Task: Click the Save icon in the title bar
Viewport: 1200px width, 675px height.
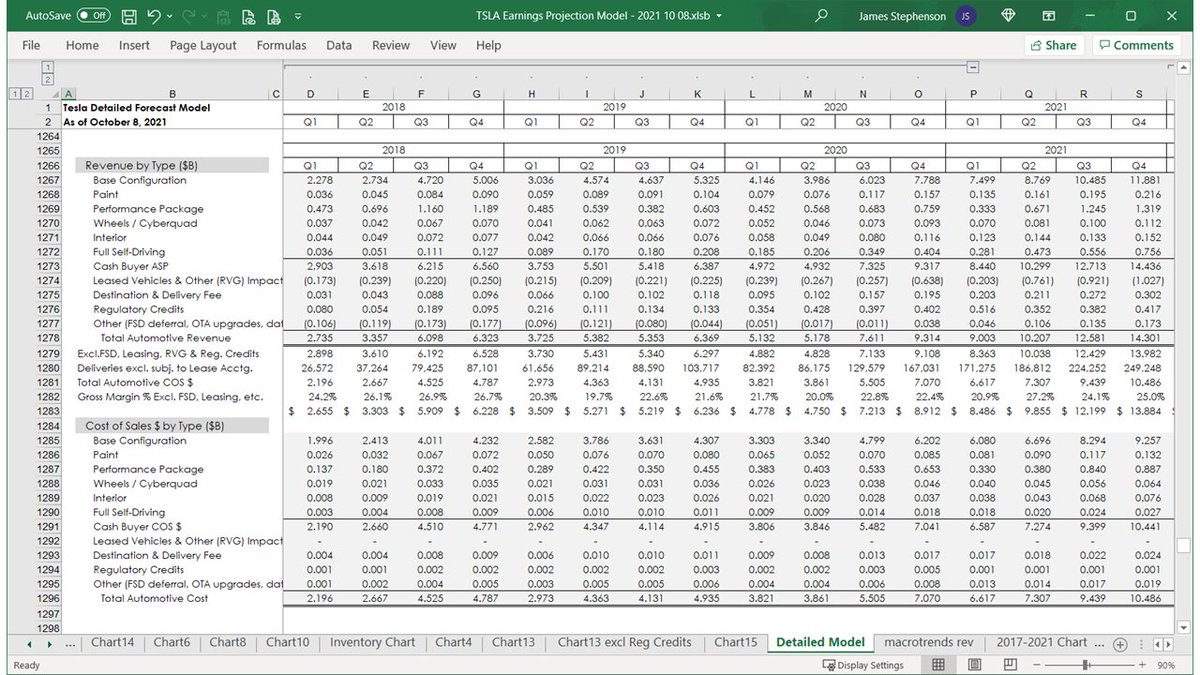Action: (x=129, y=16)
